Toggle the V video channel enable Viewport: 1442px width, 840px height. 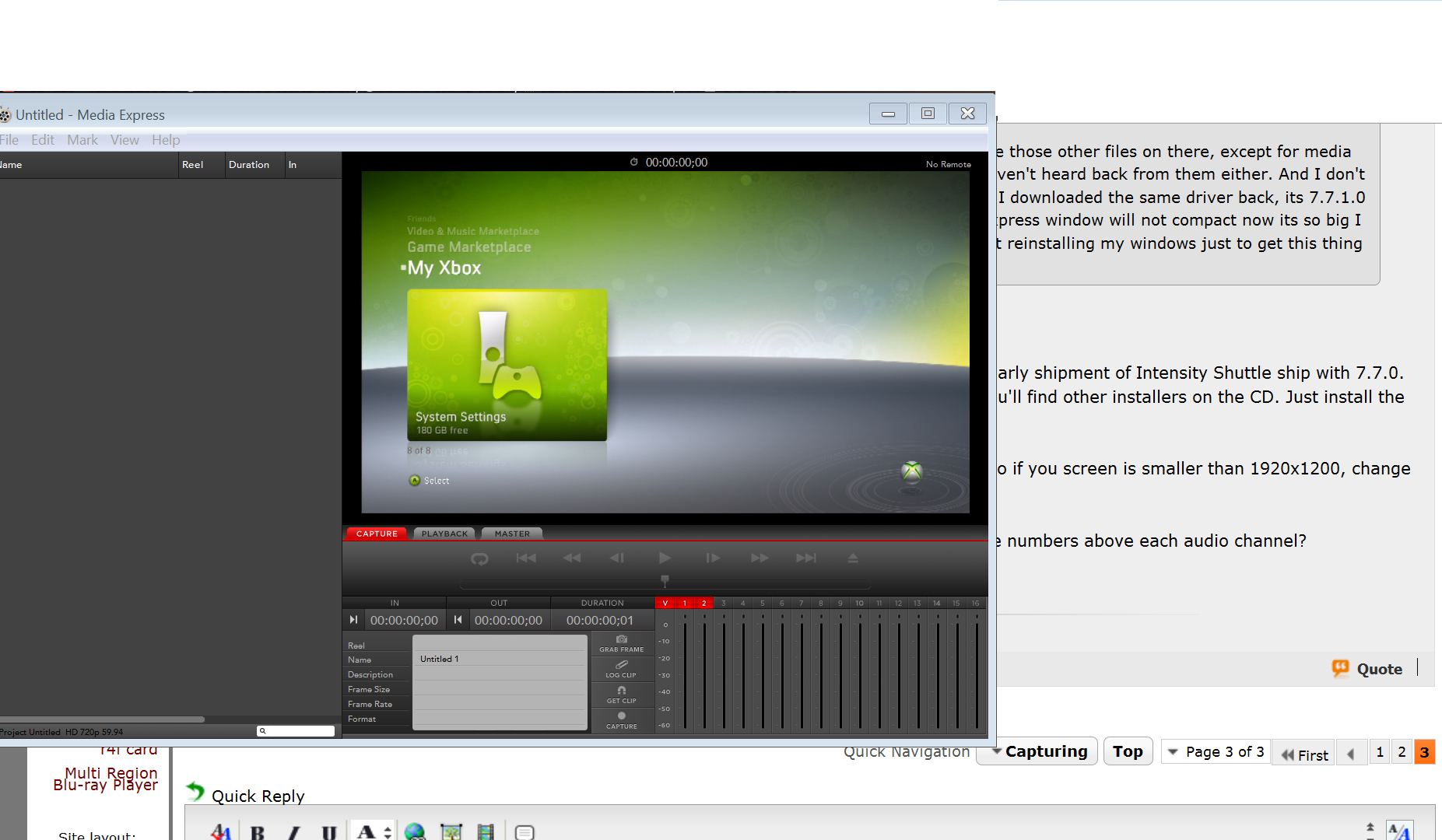tap(665, 603)
